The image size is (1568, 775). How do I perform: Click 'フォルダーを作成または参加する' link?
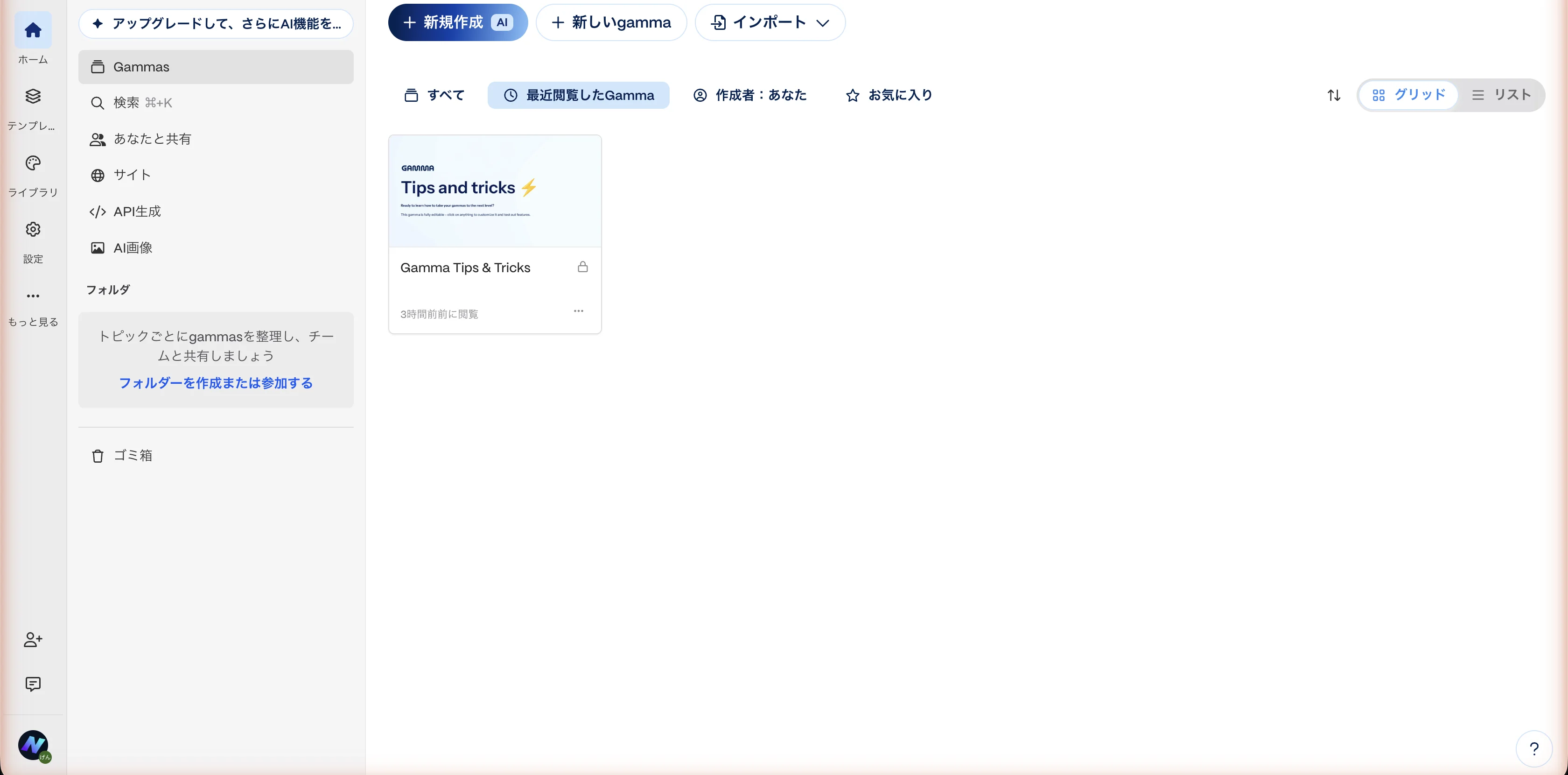[x=216, y=383]
